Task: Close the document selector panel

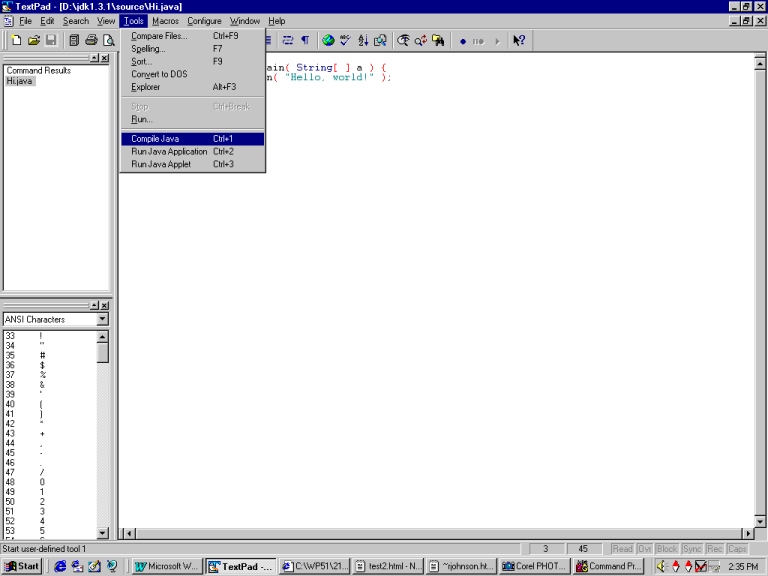Action: tap(105, 58)
